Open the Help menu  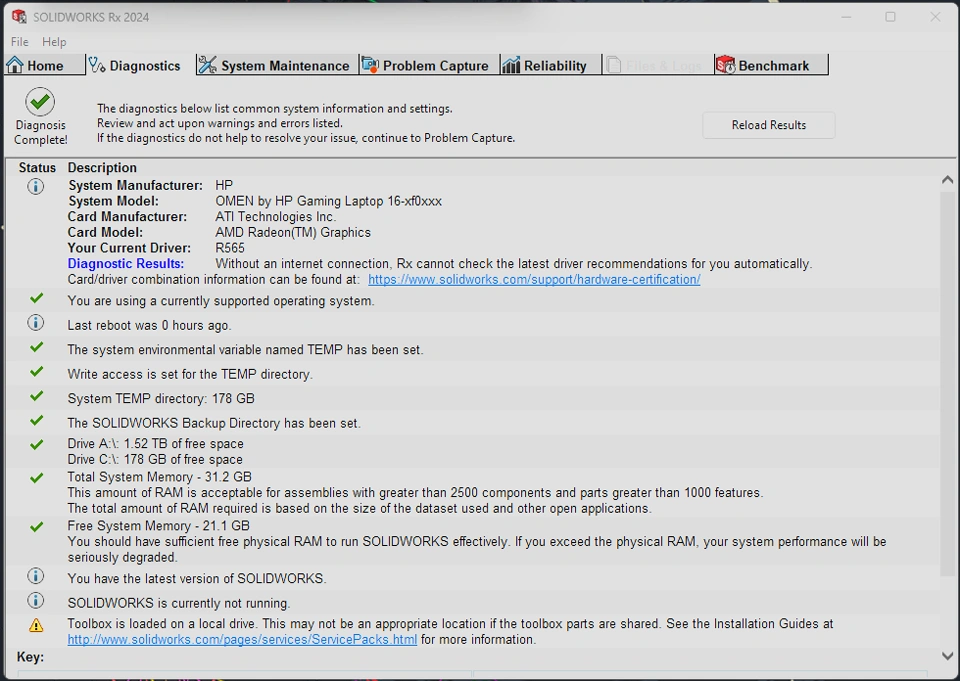click(x=54, y=42)
